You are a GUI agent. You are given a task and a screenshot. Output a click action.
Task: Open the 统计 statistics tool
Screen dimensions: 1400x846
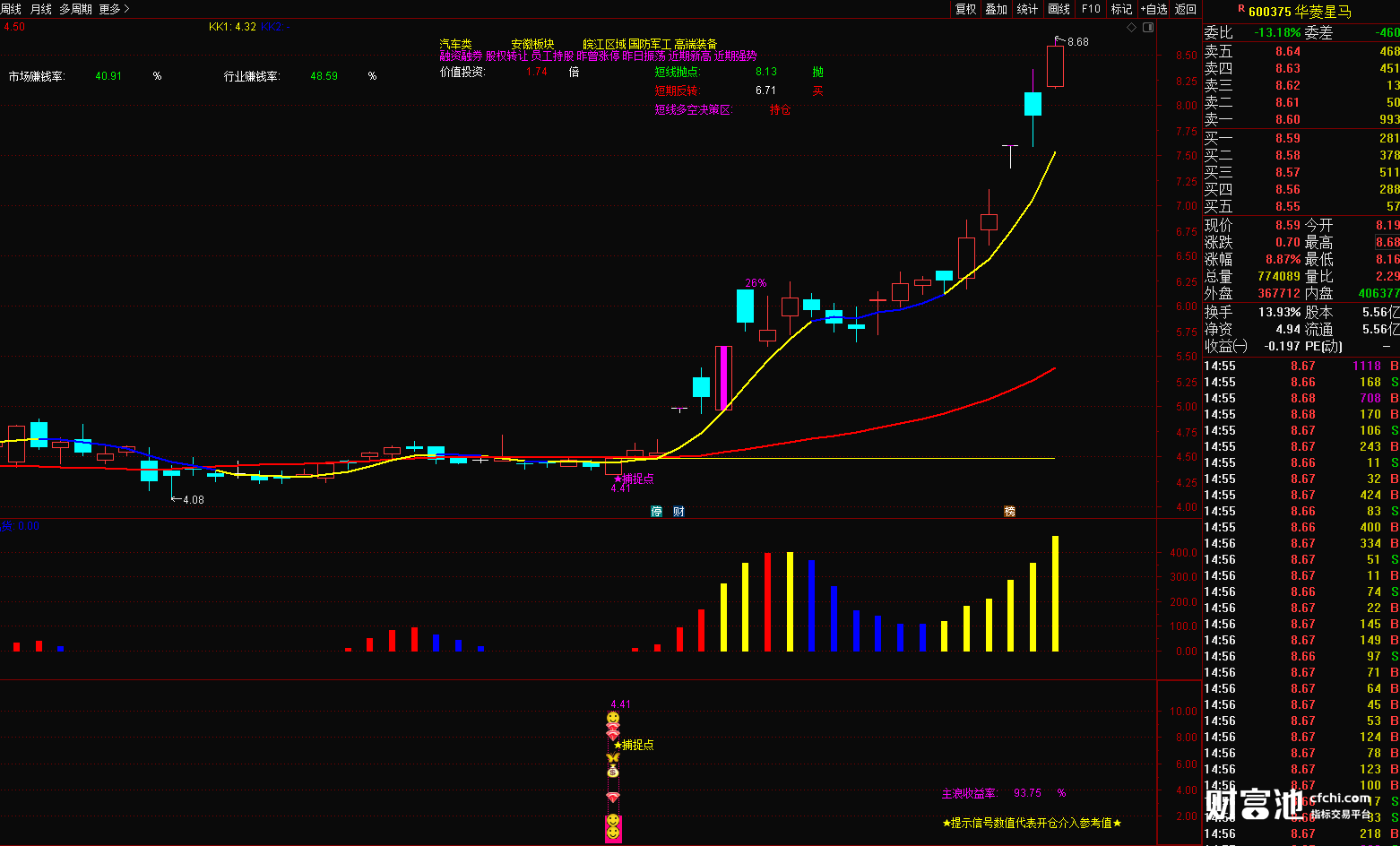point(1028,9)
